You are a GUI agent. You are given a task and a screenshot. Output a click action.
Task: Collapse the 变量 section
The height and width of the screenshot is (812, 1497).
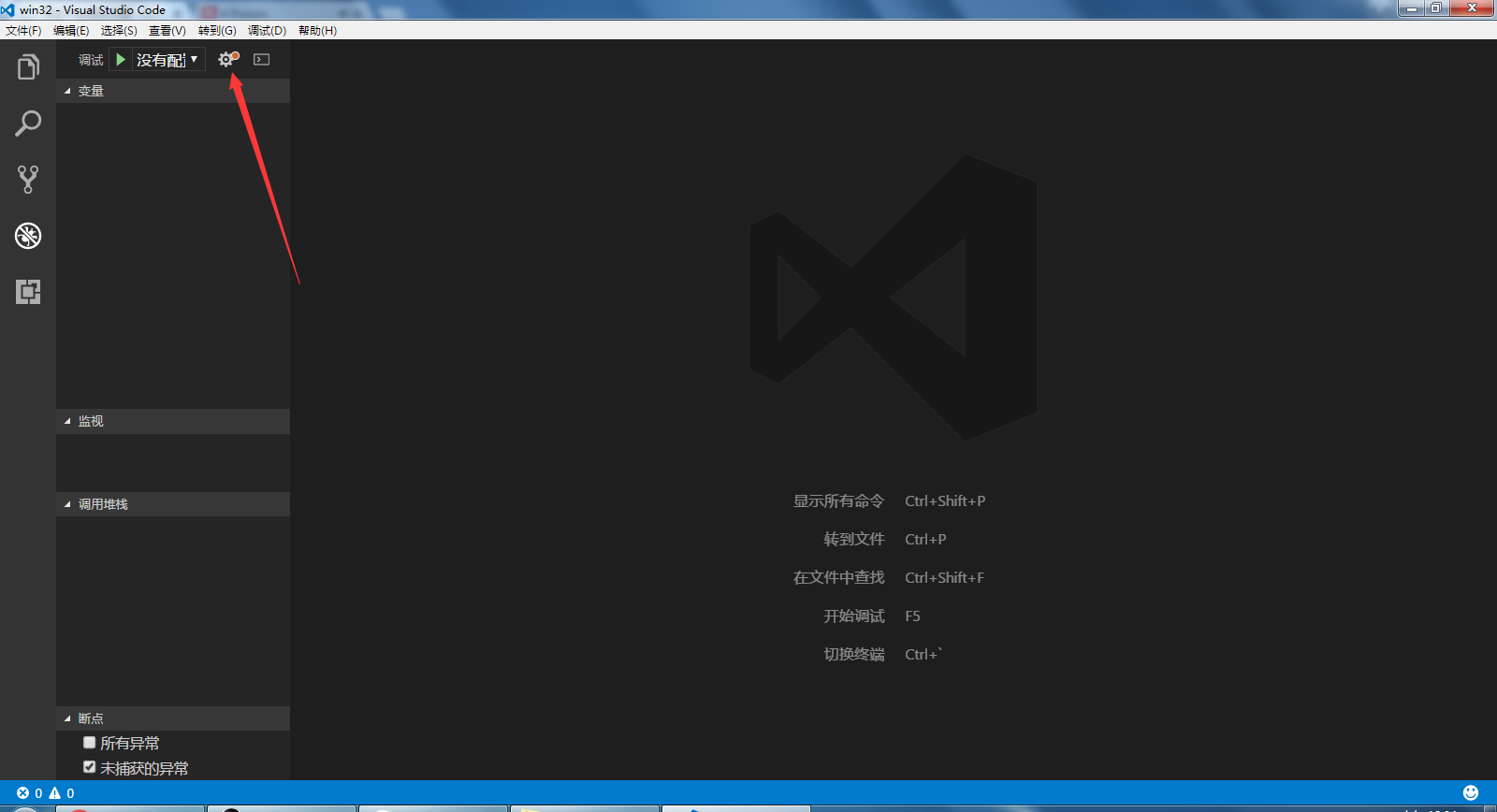tap(173, 91)
